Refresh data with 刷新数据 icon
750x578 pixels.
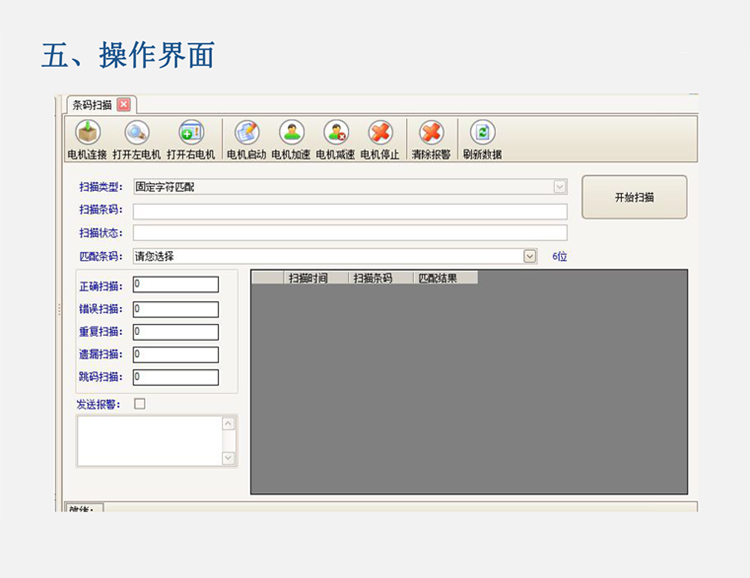pos(482,133)
